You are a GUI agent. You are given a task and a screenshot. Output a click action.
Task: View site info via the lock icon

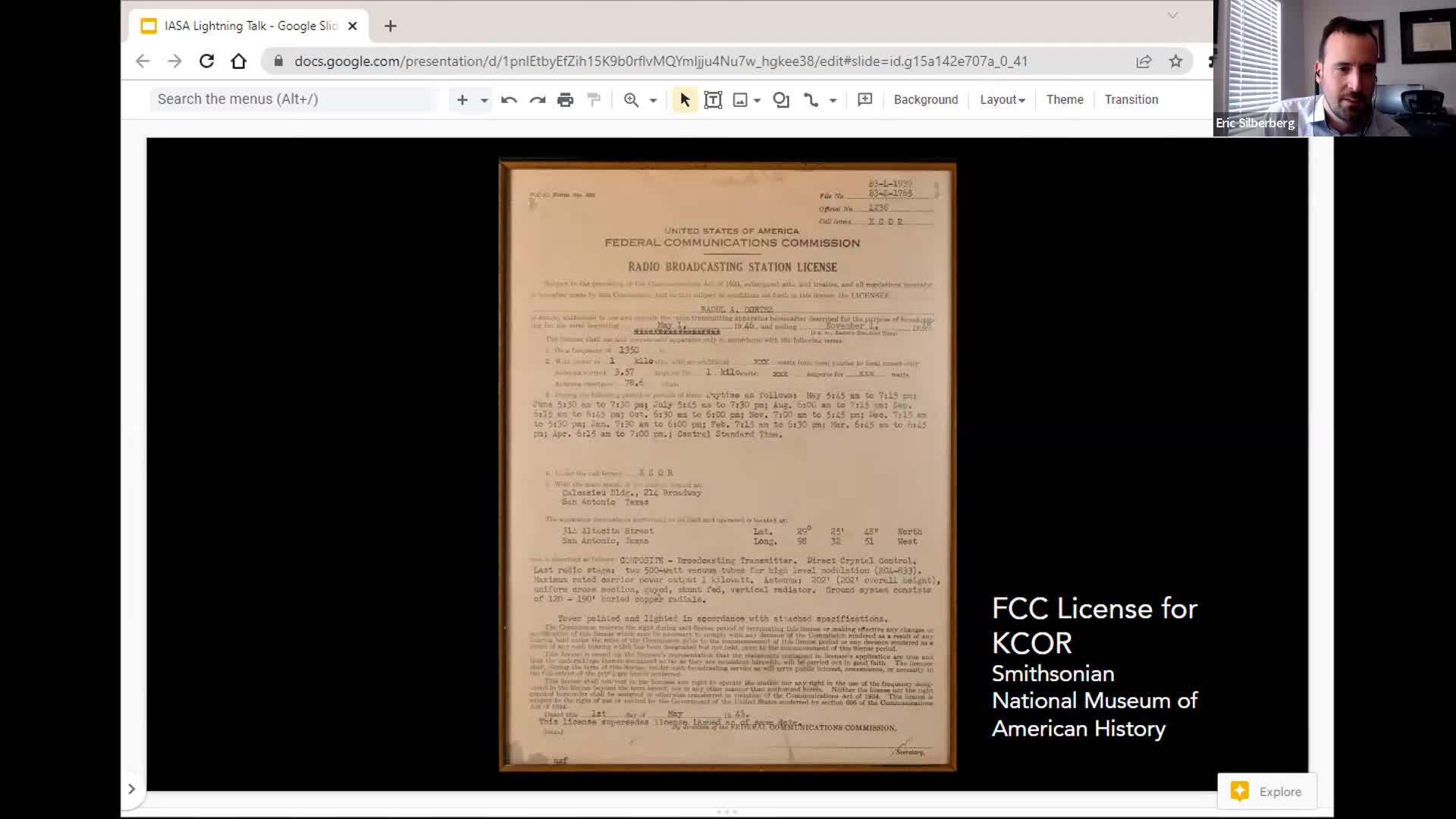[x=278, y=61]
